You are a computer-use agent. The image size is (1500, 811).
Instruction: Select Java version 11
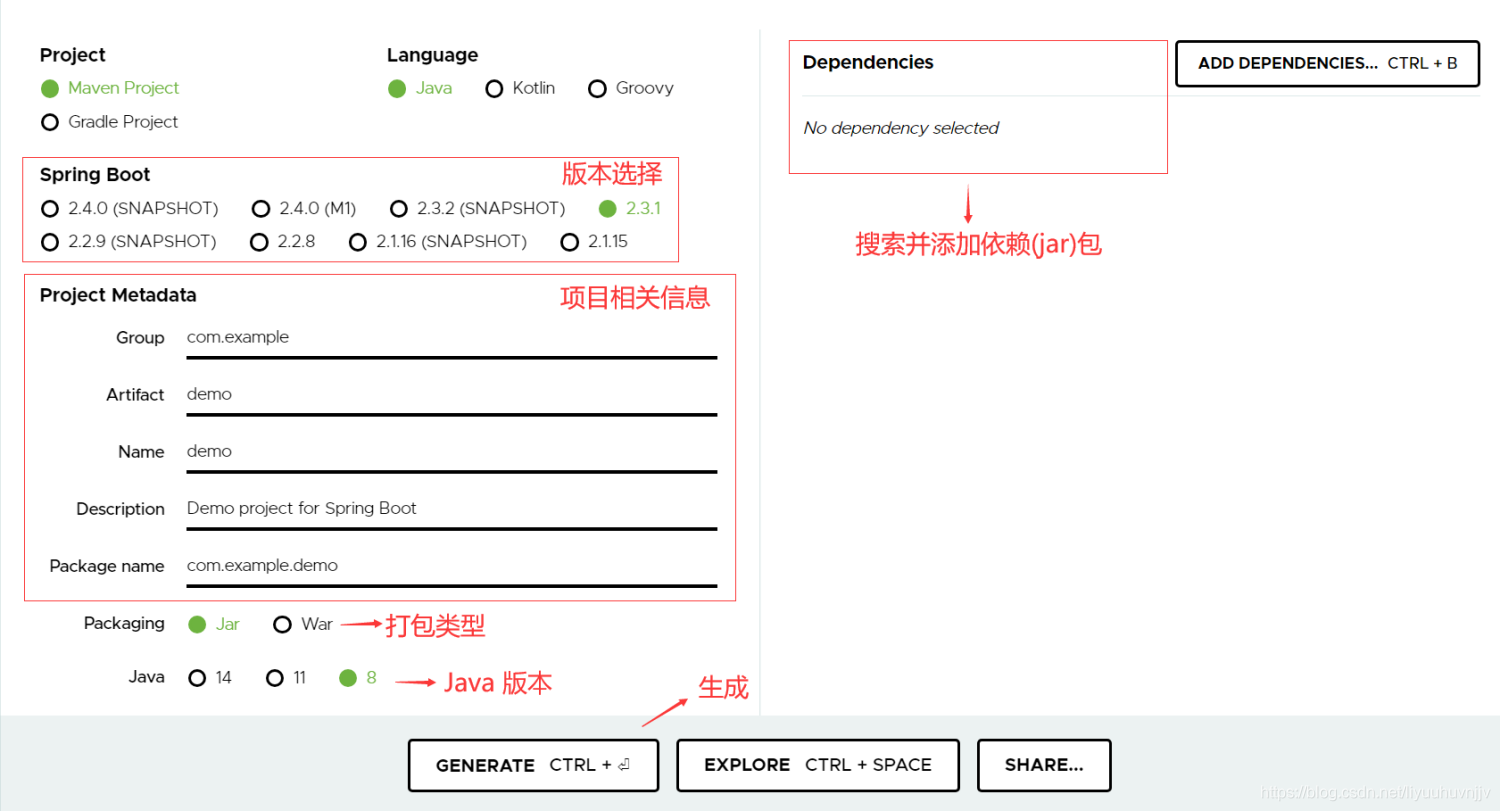[287, 678]
